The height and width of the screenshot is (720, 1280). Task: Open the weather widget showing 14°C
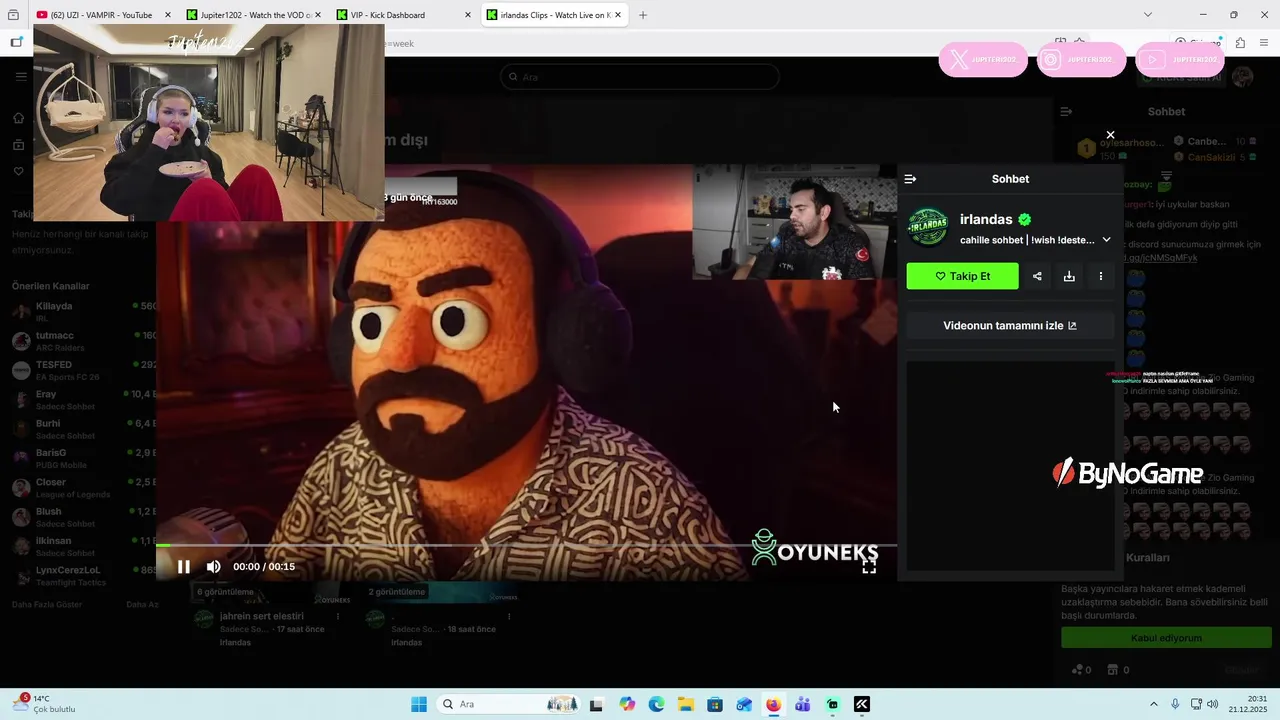45,704
